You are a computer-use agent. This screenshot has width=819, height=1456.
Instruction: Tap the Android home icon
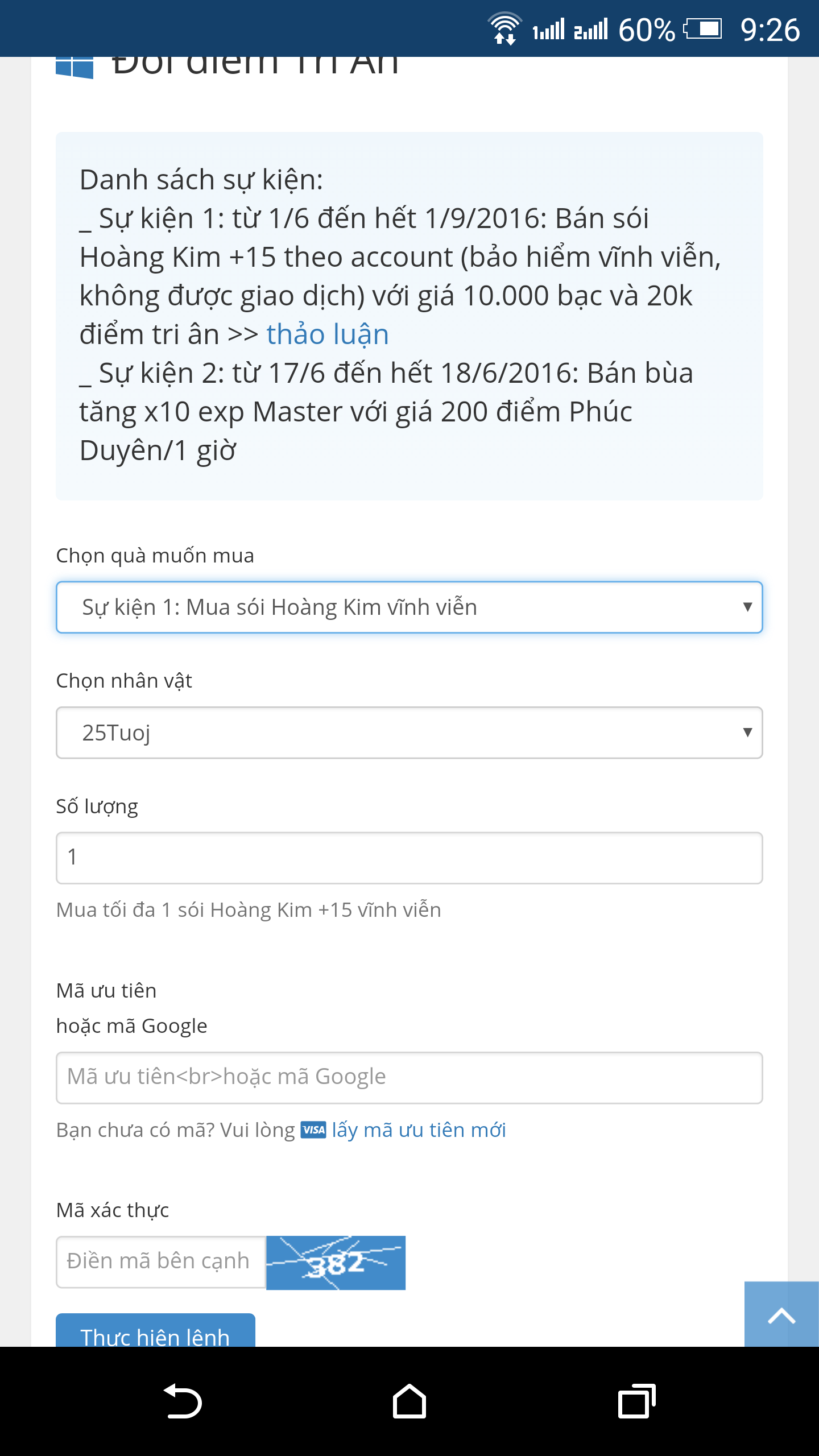[x=409, y=1401]
